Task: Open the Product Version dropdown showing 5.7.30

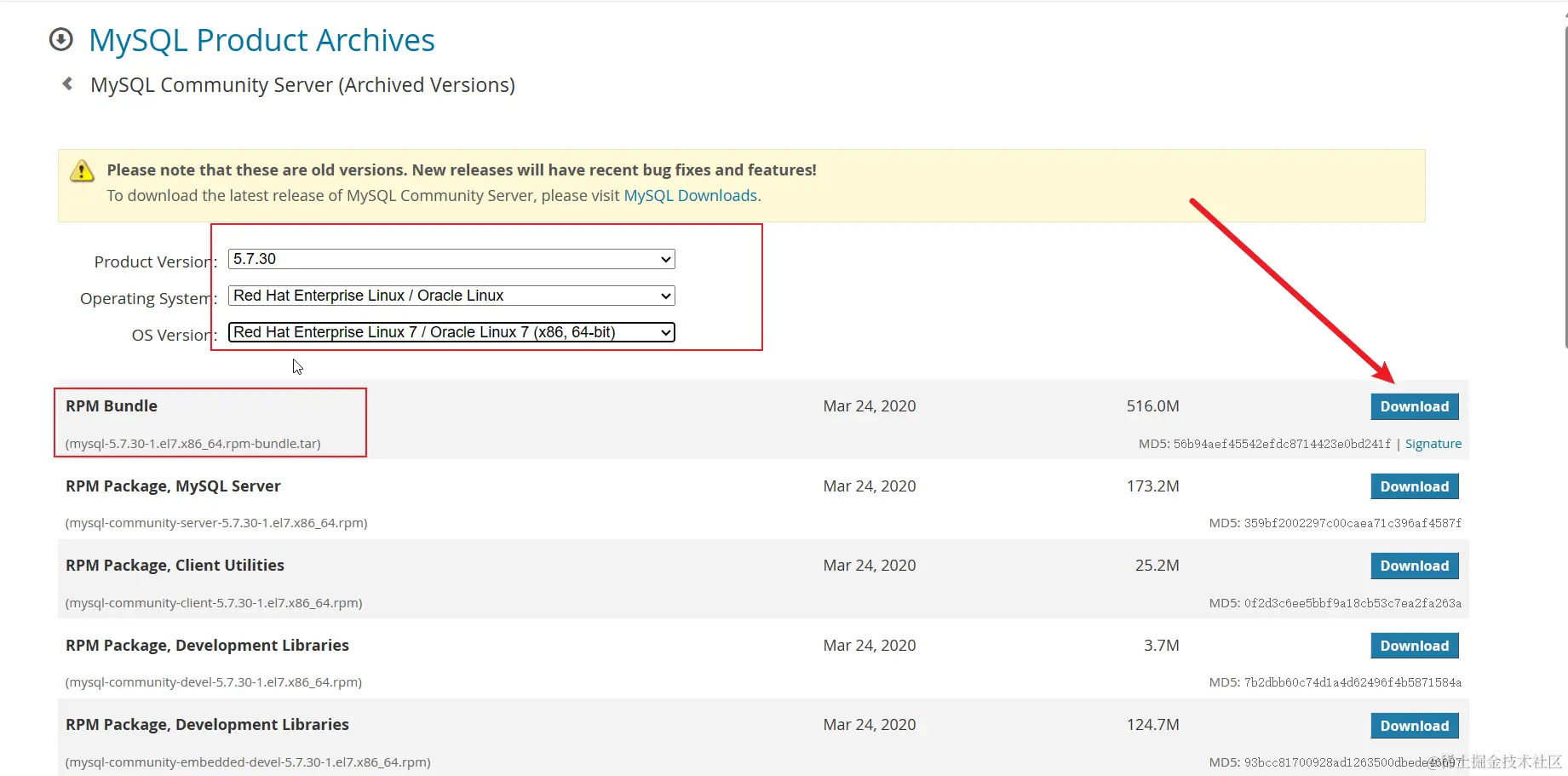Action: (451, 259)
